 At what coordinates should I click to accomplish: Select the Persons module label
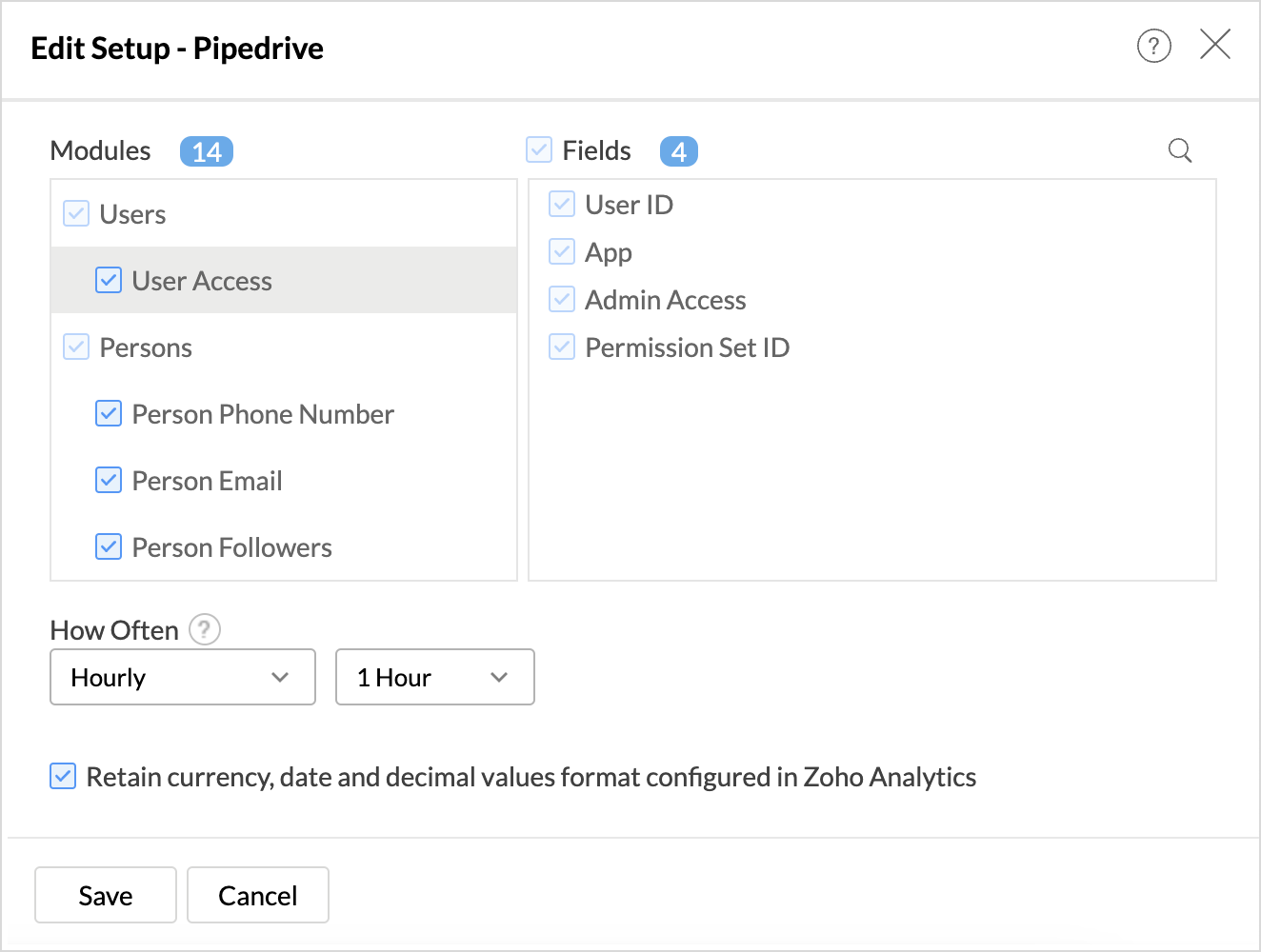pyautogui.click(x=146, y=347)
